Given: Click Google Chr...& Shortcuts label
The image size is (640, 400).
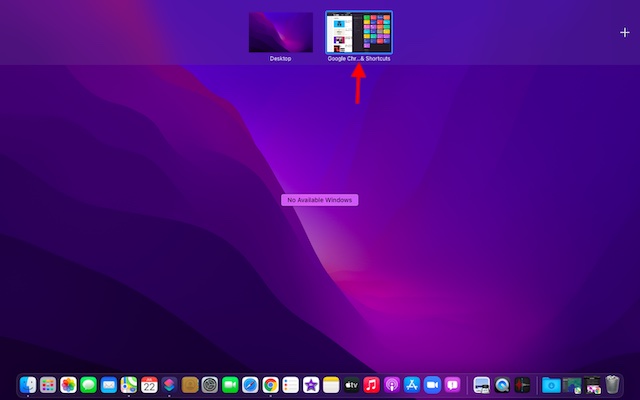Looking at the screenshot, I should (x=359, y=58).
